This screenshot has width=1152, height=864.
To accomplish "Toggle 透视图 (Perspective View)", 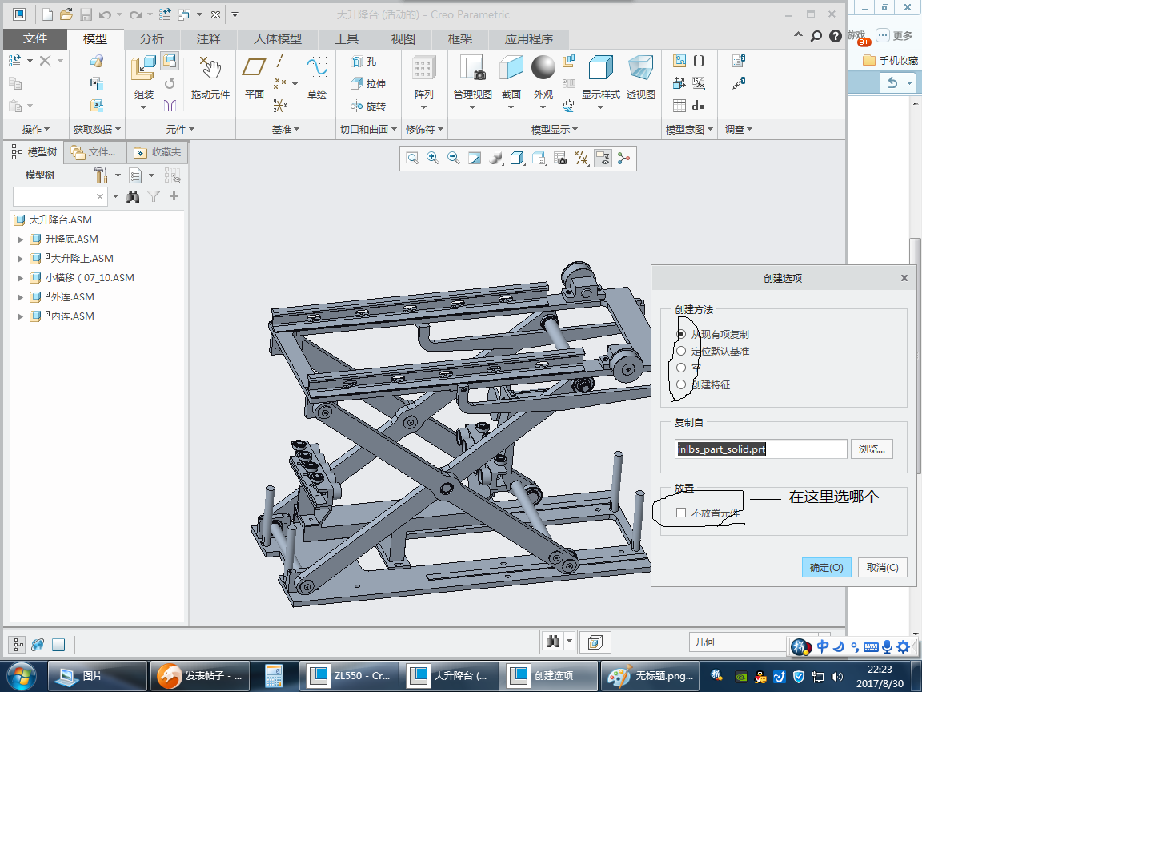I will (x=641, y=78).
